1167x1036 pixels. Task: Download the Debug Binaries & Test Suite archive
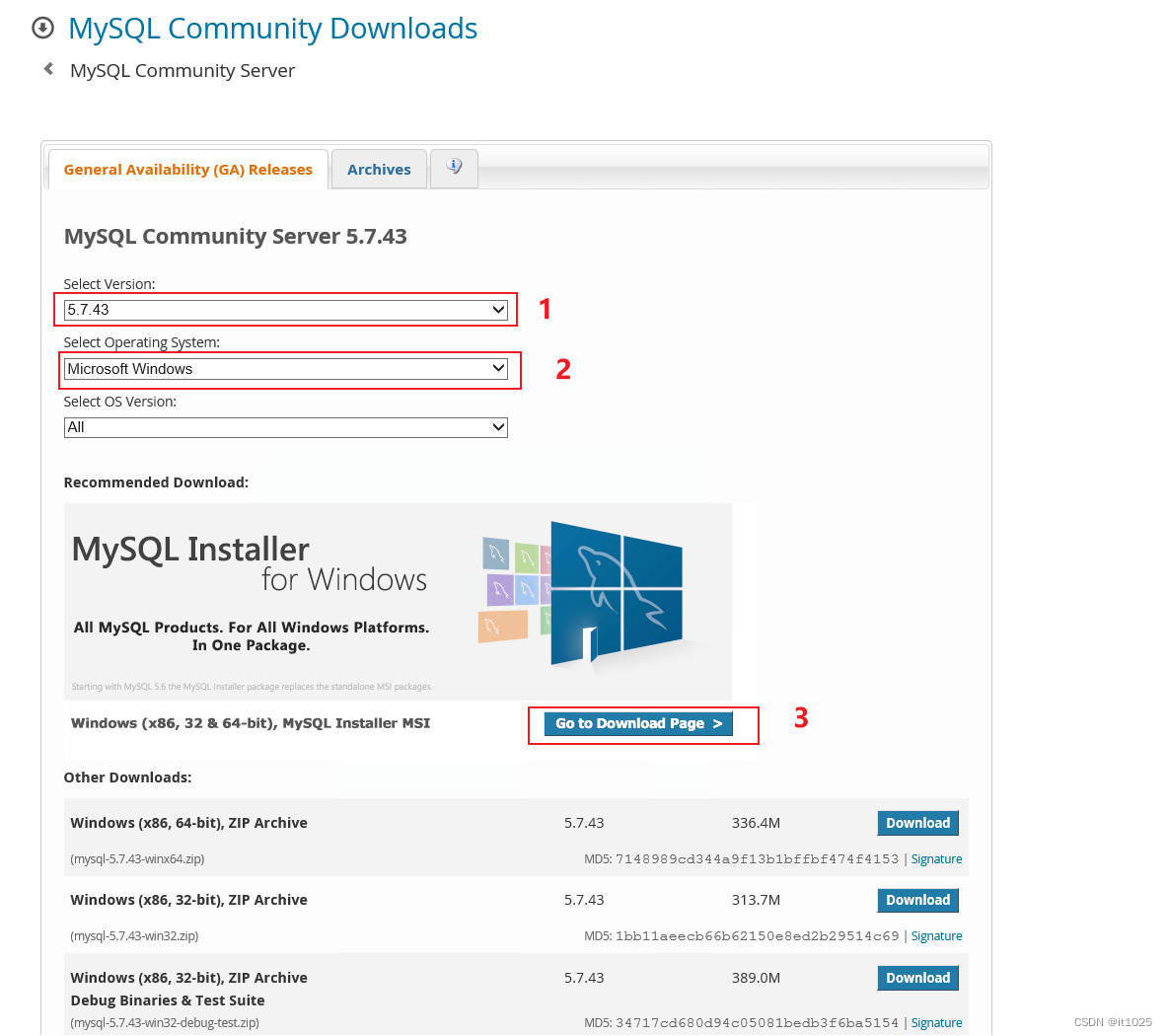[x=916, y=977]
